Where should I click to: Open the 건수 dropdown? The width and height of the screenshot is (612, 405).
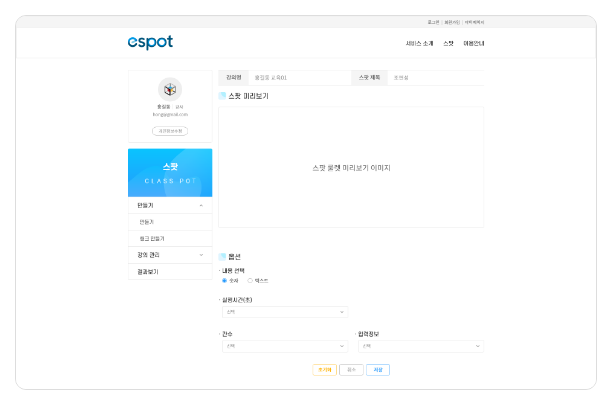[284, 347]
